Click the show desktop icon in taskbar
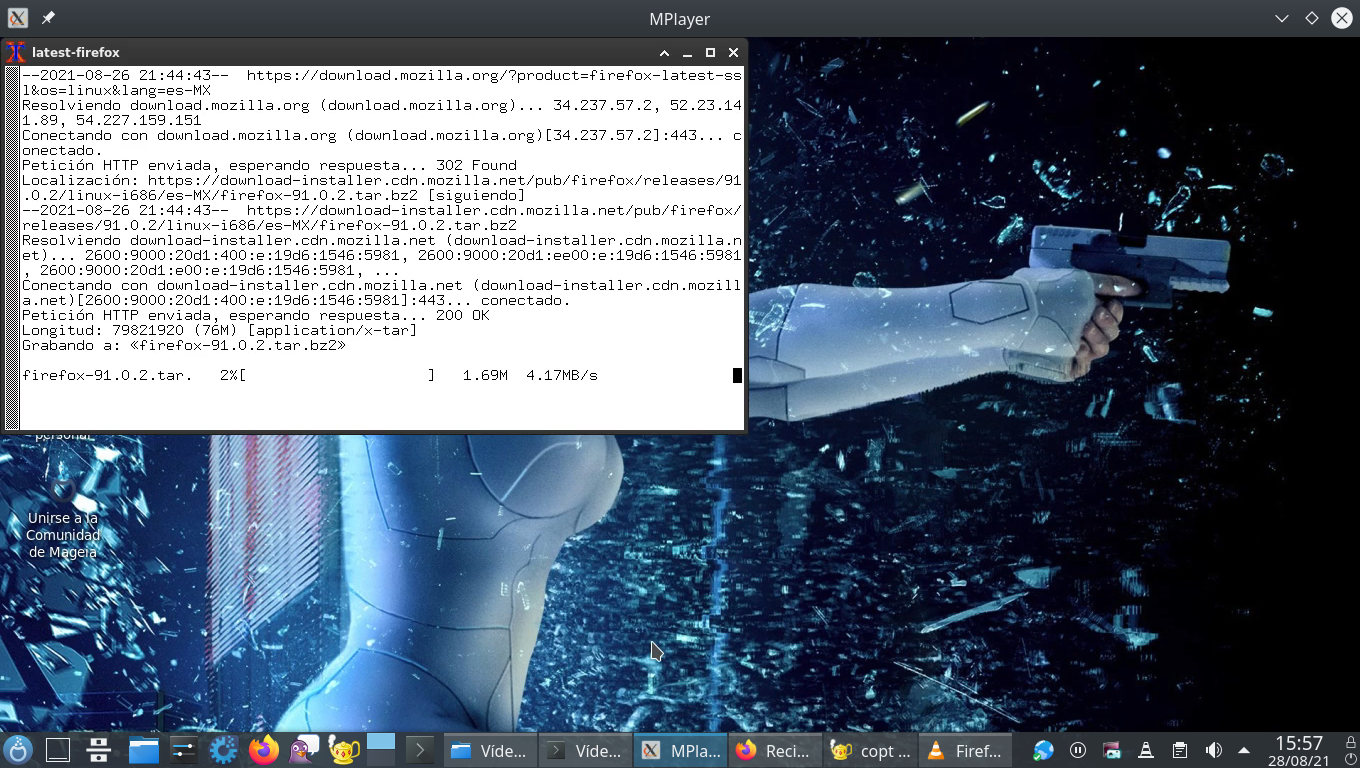 [58, 750]
